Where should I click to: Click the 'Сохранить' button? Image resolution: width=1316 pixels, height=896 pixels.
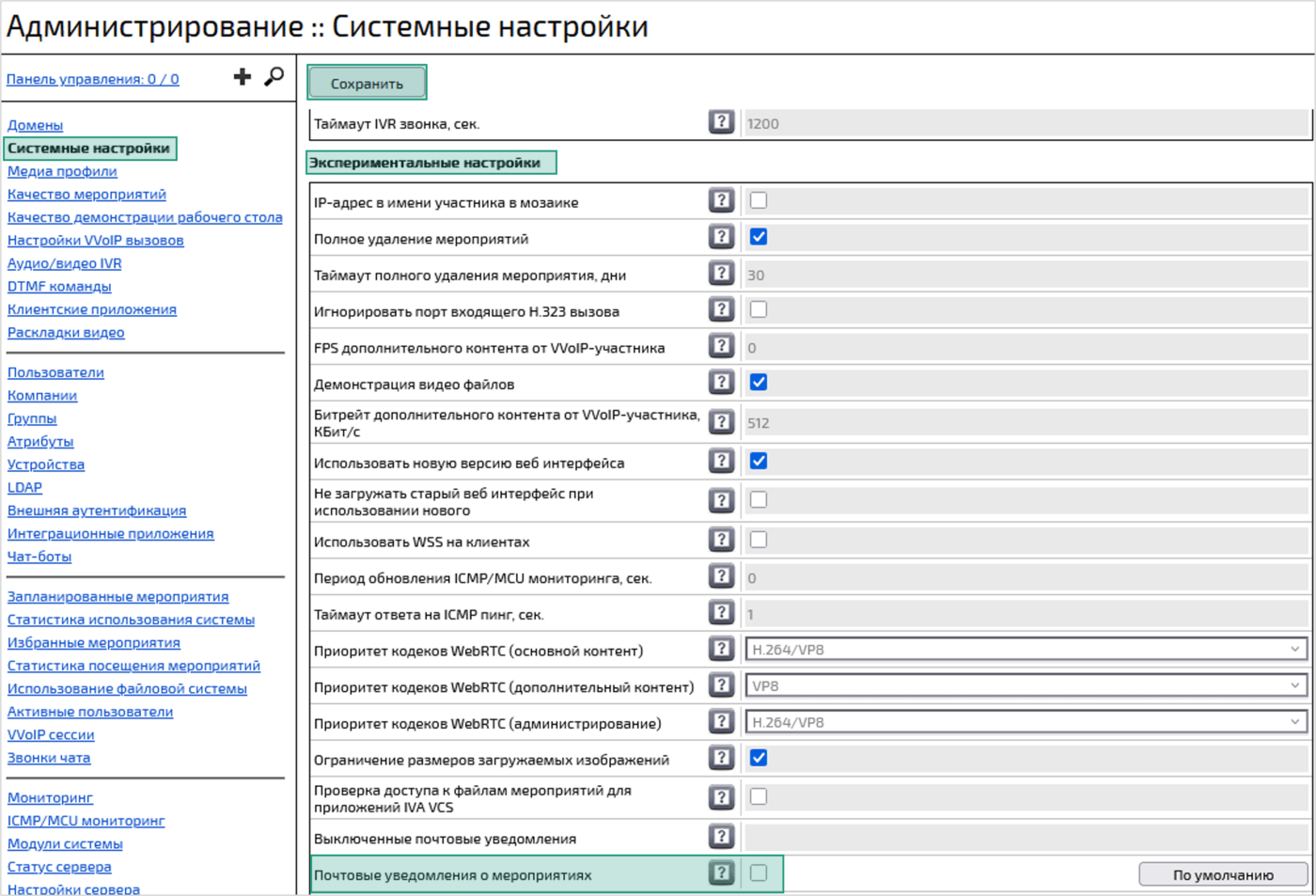(x=367, y=83)
